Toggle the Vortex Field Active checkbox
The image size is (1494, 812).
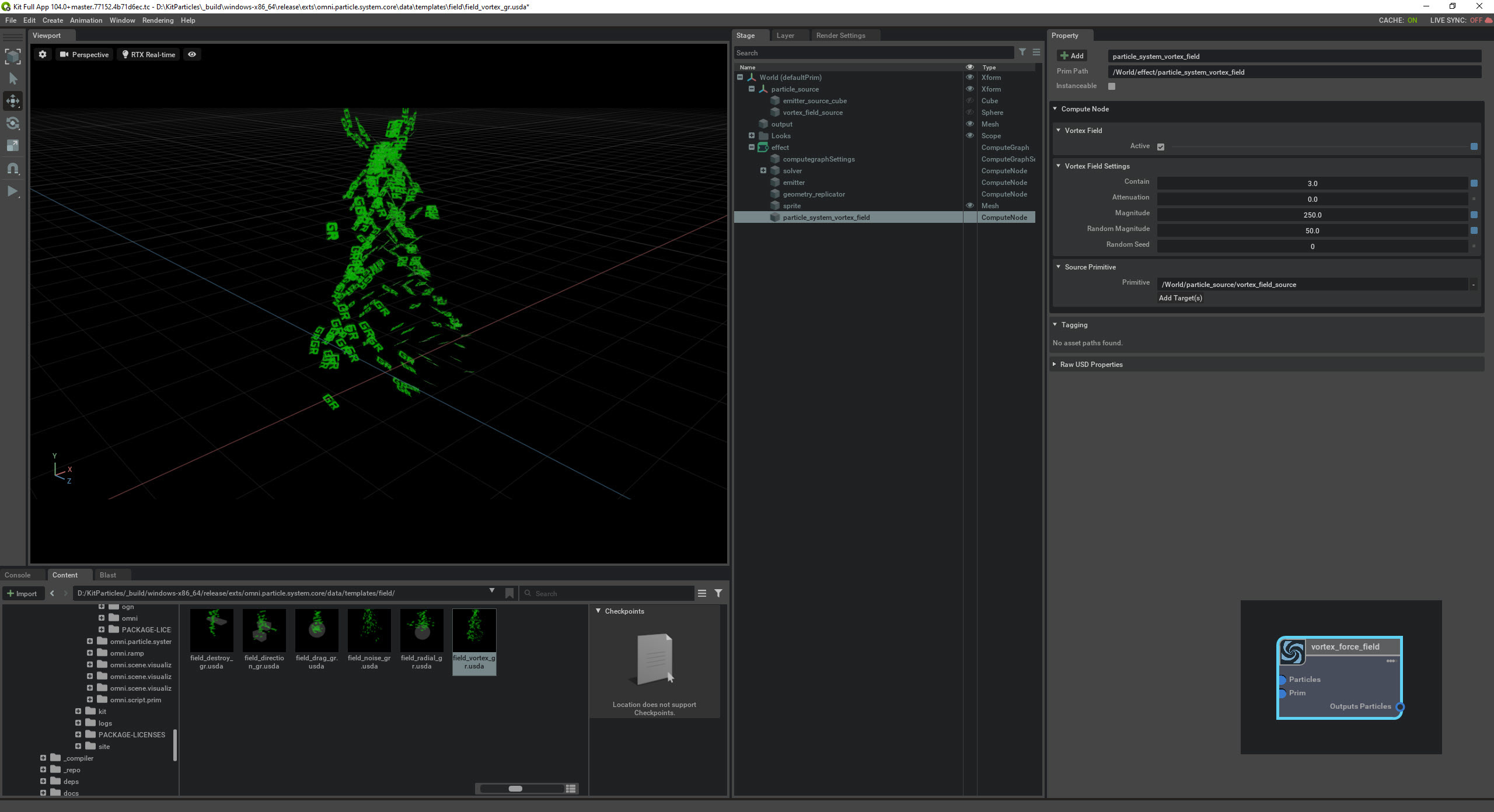[x=1161, y=147]
